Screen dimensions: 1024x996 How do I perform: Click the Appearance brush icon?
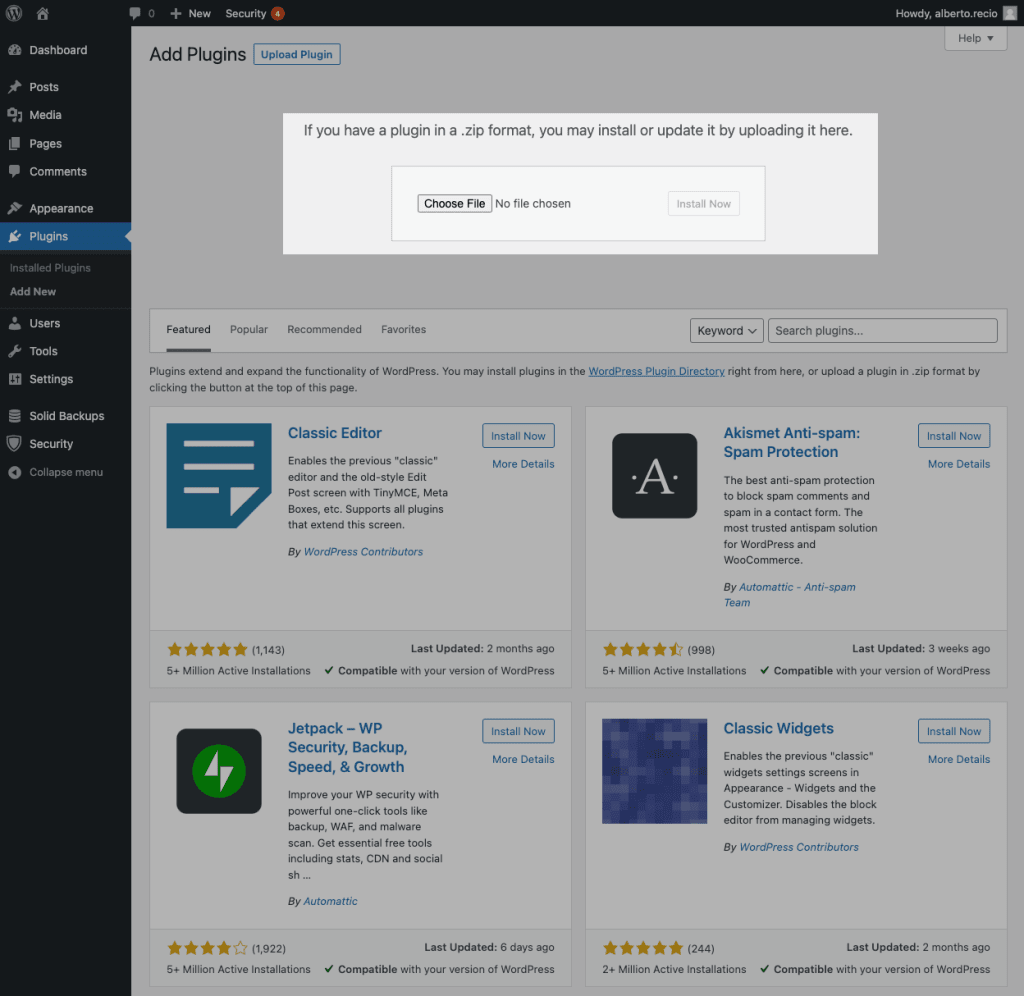coord(14,208)
